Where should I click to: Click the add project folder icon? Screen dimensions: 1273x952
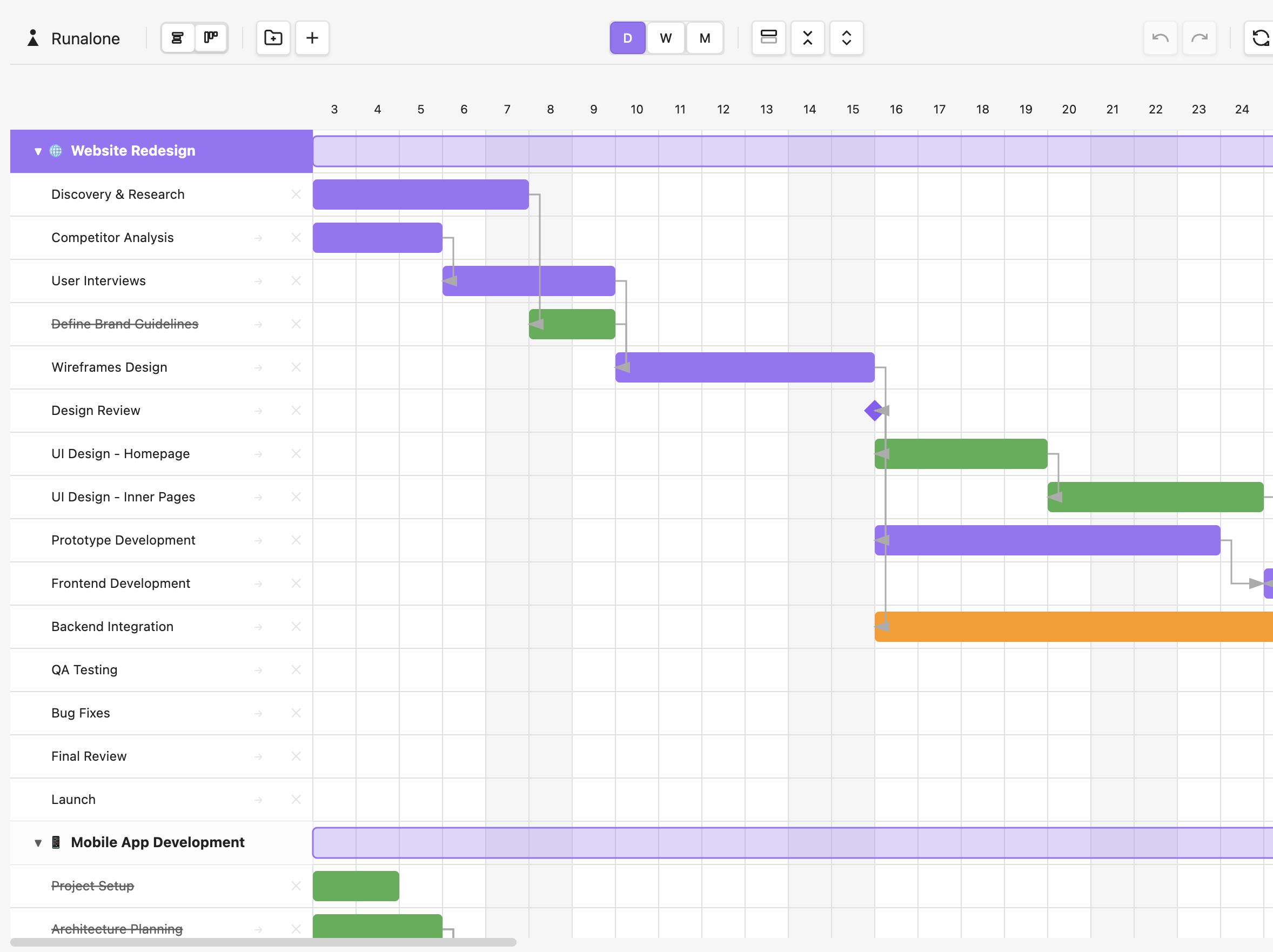tap(273, 38)
